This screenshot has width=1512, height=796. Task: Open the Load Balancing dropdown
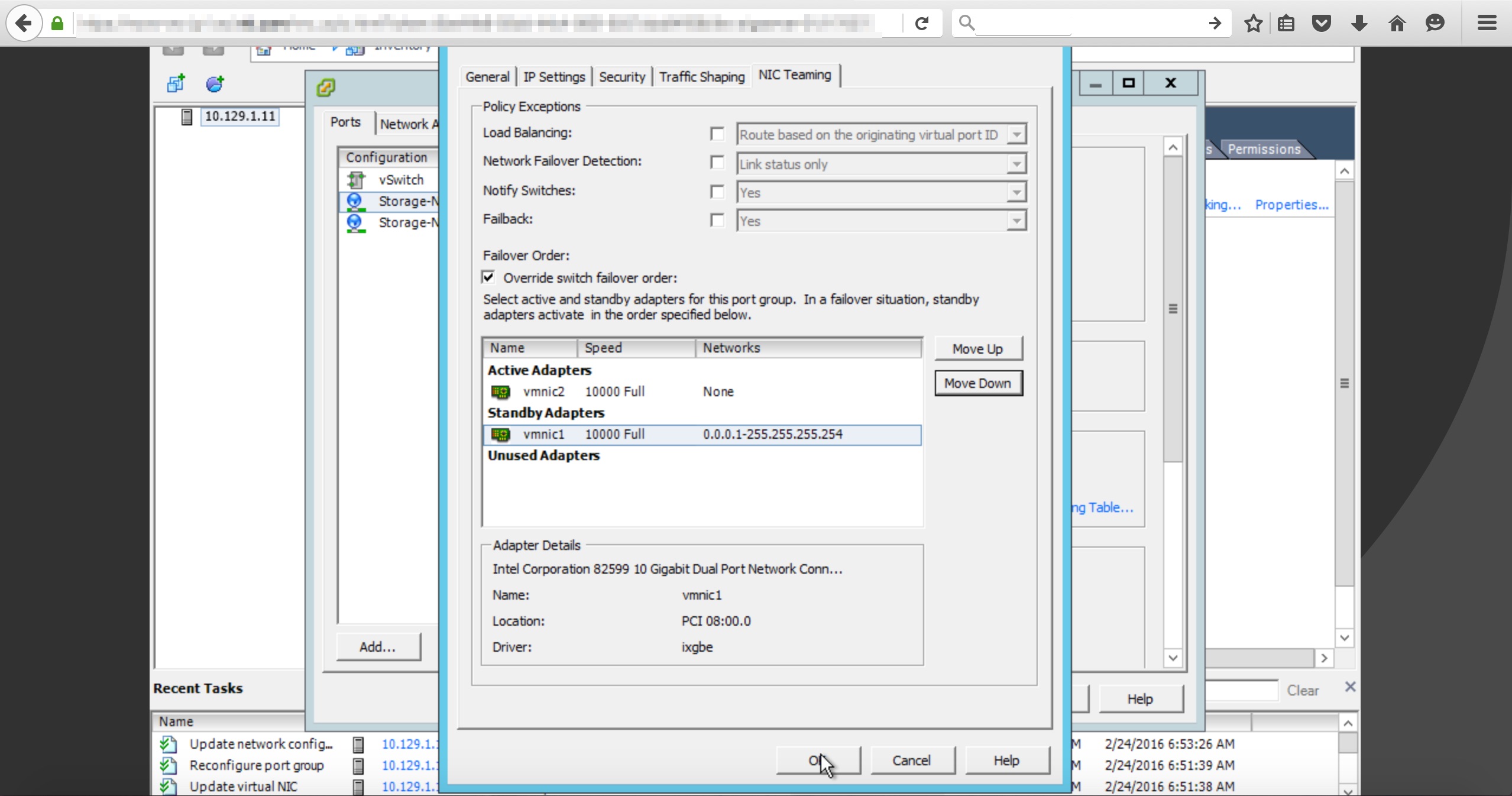click(x=1016, y=135)
